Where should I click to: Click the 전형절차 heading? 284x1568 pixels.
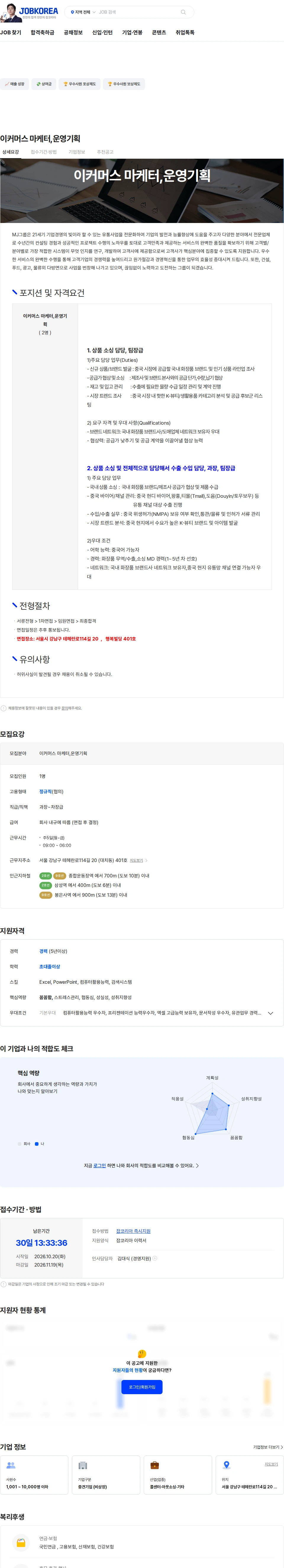pos(35,606)
